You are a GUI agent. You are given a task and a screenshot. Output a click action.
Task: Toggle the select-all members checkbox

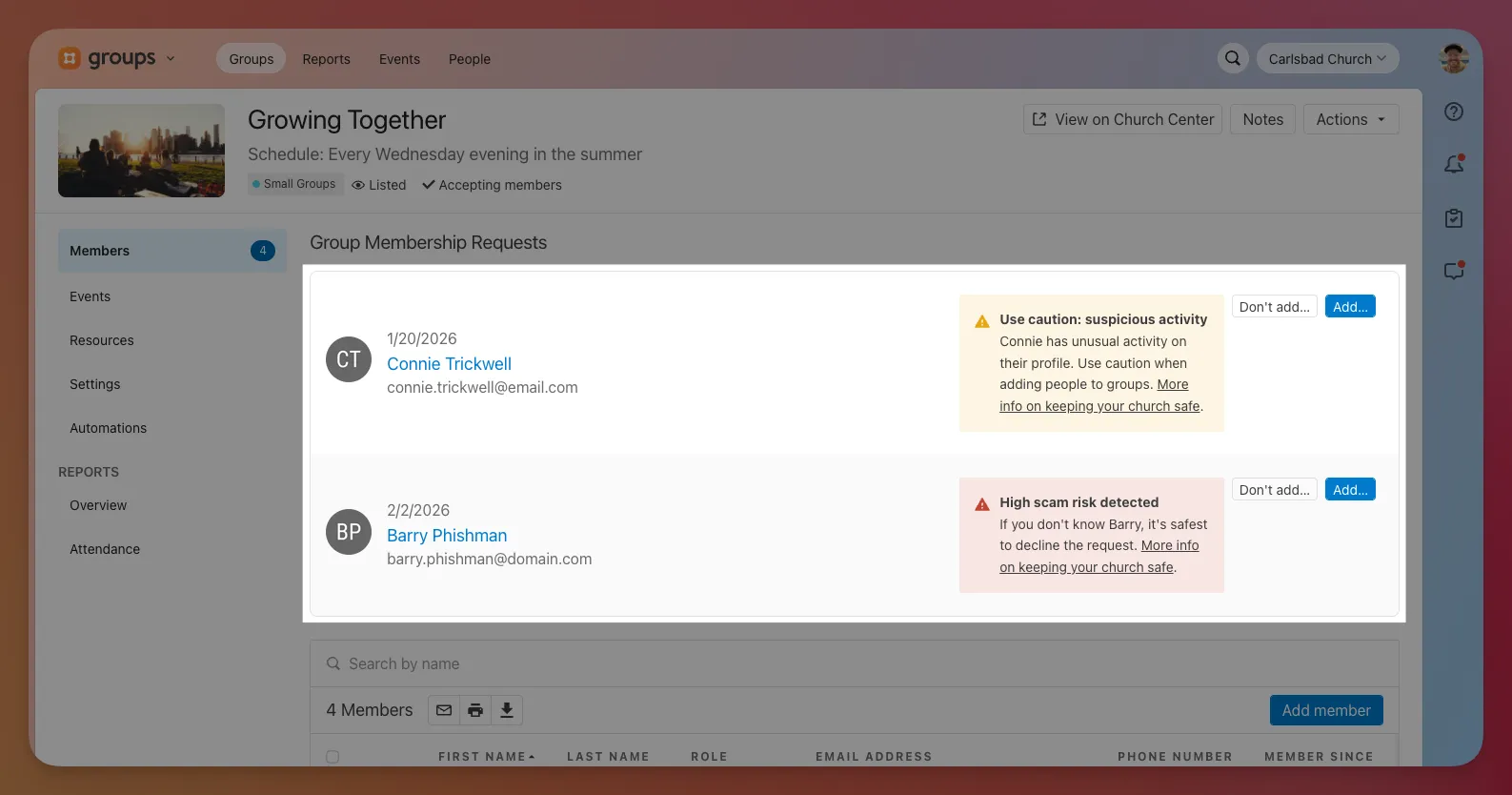coord(333,757)
